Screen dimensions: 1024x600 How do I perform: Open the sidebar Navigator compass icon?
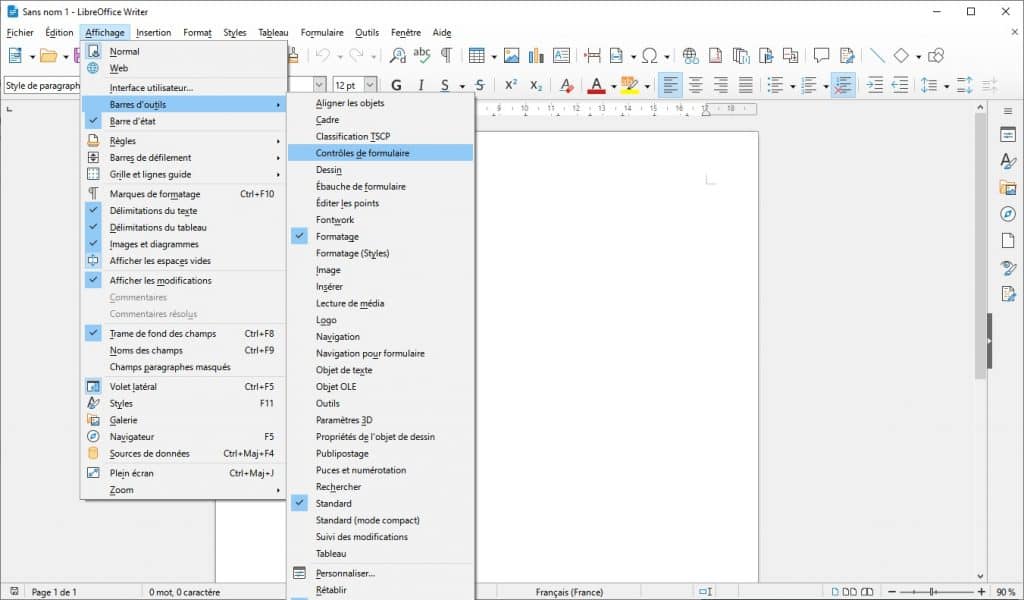(1008, 214)
